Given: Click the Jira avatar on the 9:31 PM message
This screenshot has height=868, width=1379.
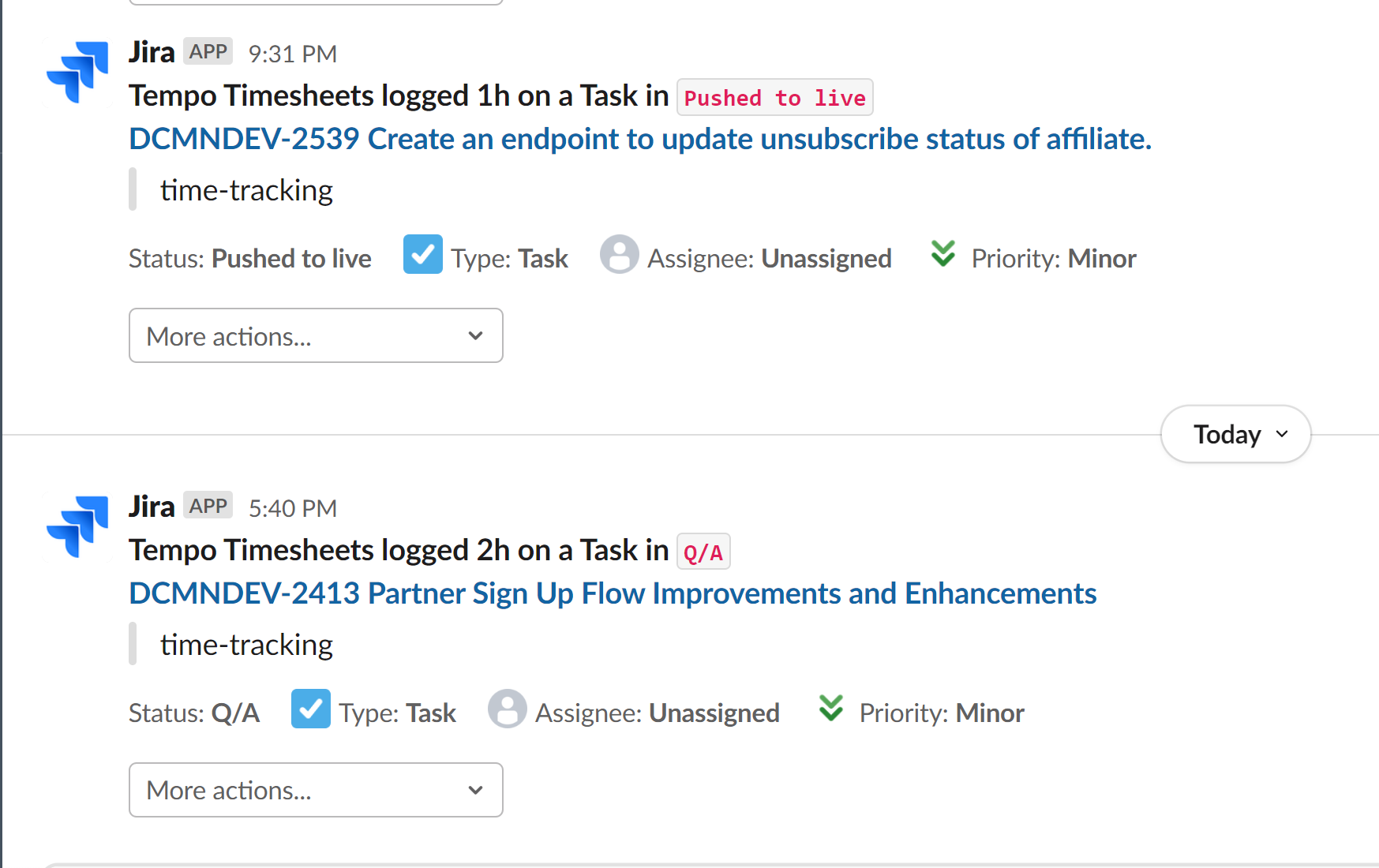Looking at the screenshot, I should (x=77, y=72).
